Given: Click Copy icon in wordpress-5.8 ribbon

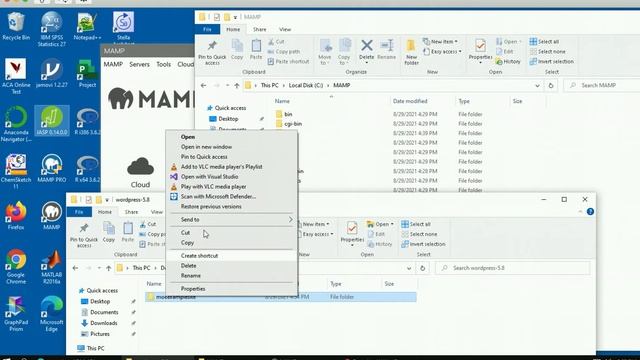Looking at the screenshot, I should point(109,232).
